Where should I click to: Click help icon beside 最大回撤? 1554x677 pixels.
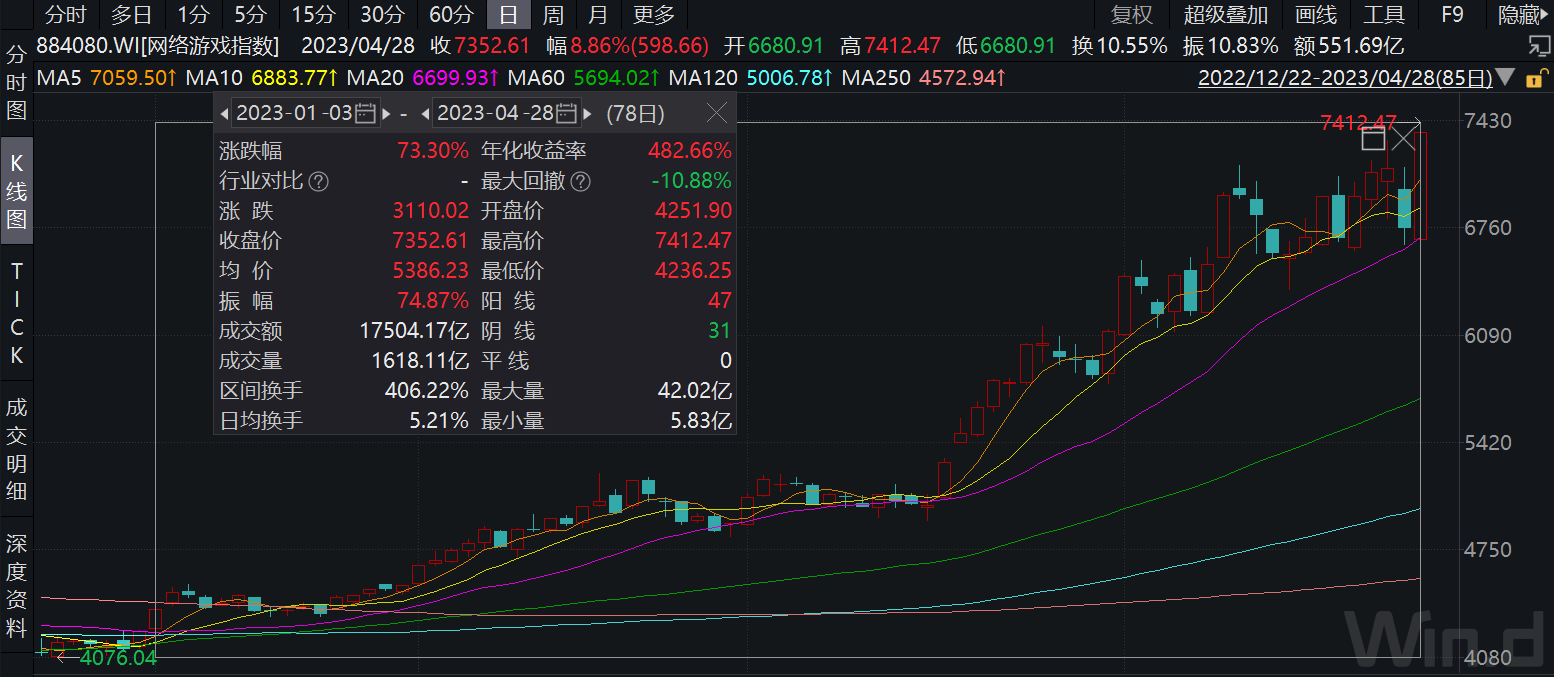pos(580,181)
